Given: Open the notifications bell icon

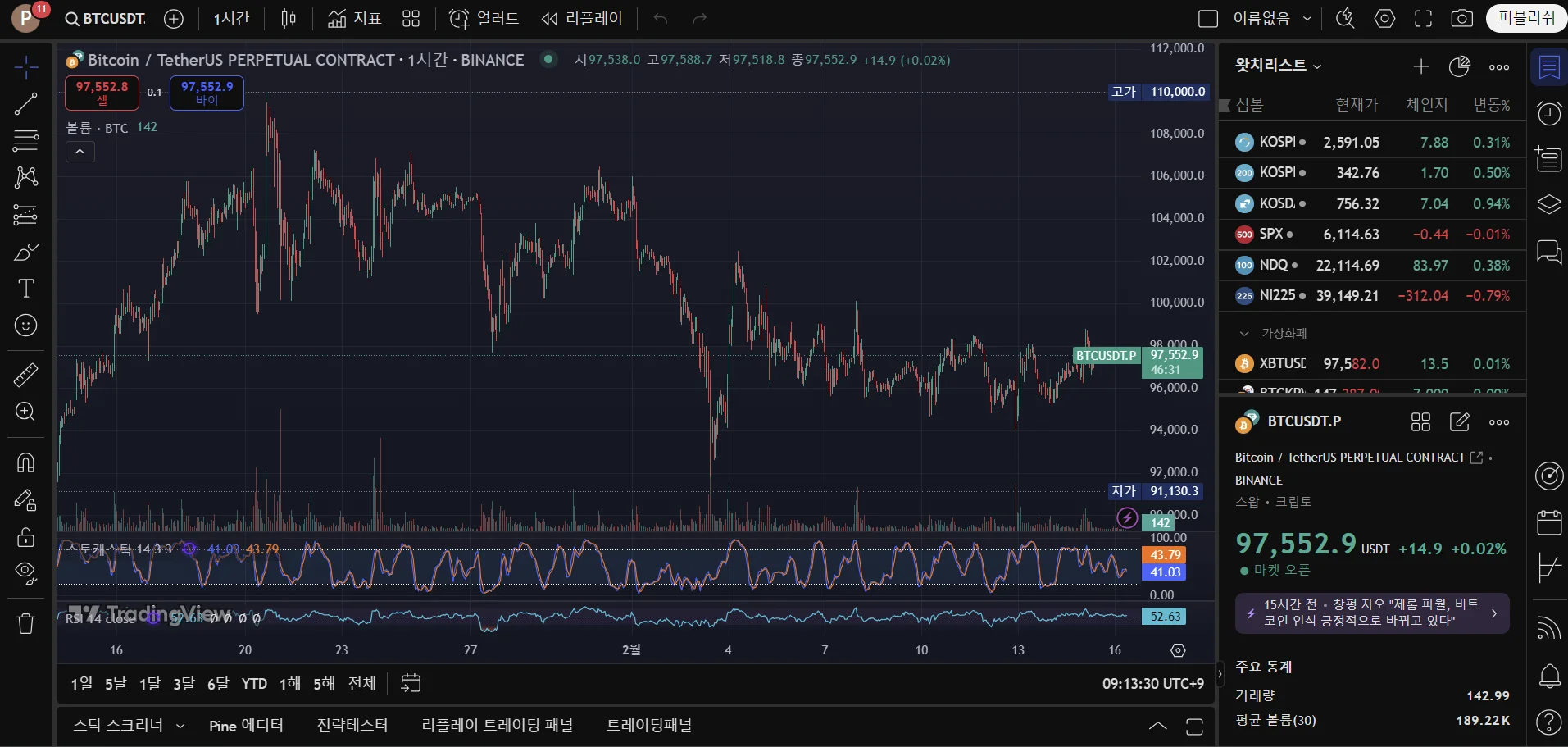Looking at the screenshot, I should (1549, 676).
